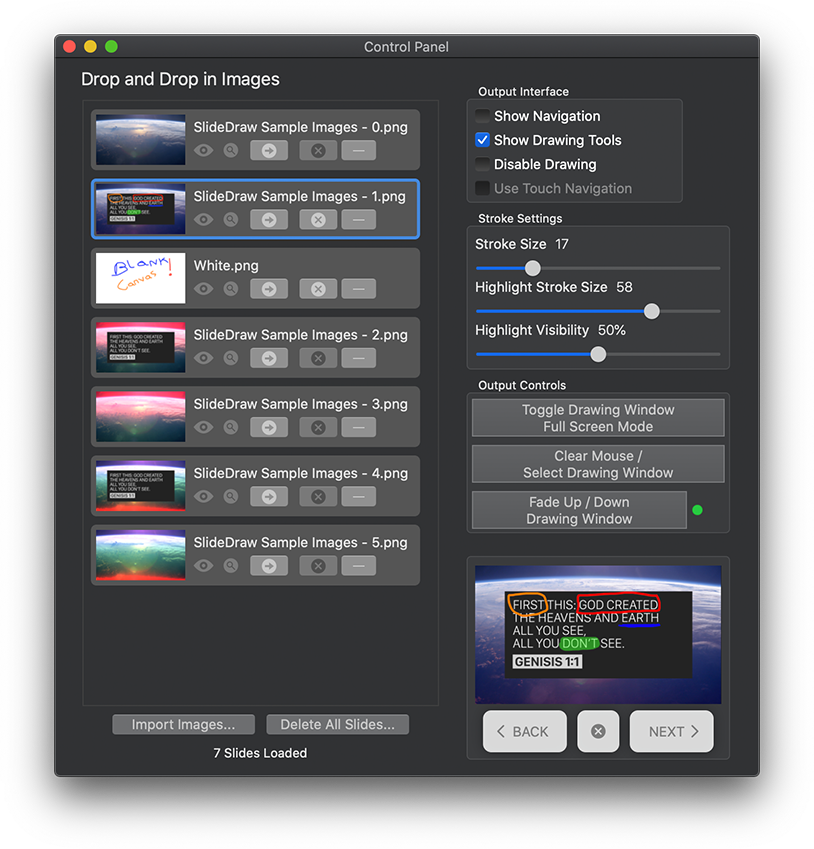Tick the Disable Drawing checkbox
The height and width of the screenshot is (849, 814).
point(482,164)
